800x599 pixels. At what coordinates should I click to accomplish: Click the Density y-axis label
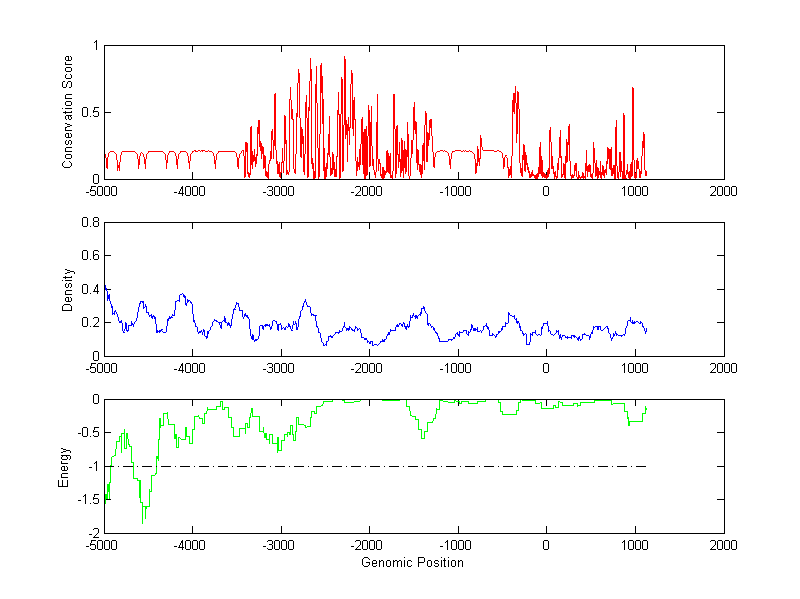pos(68,290)
